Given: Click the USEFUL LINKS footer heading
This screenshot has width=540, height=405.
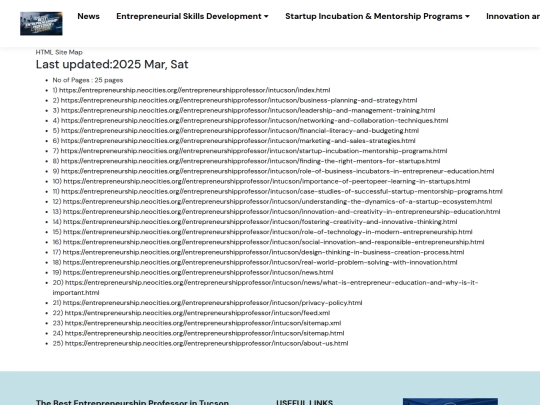Looking at the screenshot, I should click(304, 402).
